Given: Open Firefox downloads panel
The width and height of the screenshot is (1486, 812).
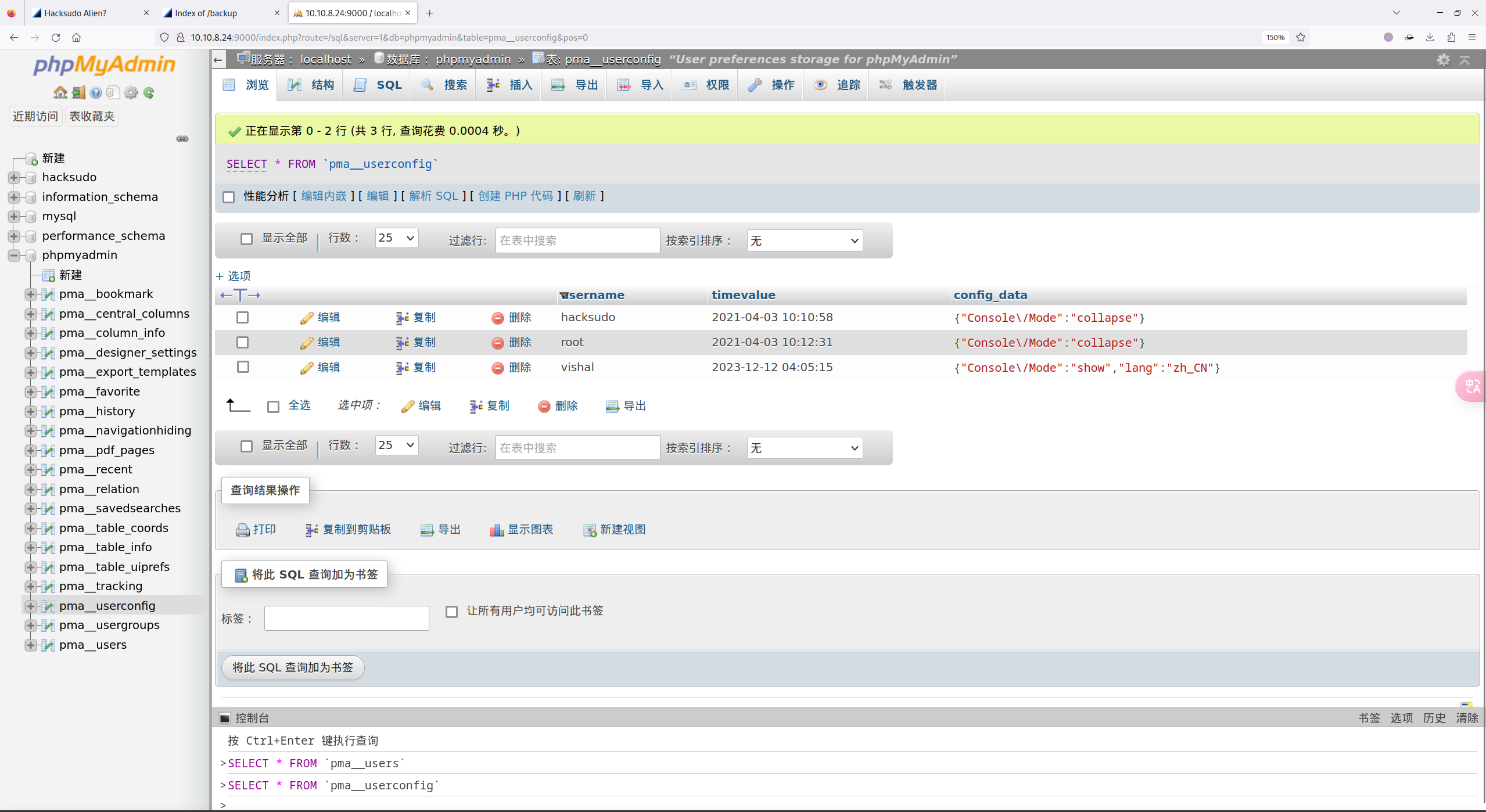Looking at the screenshot, I should pos(1430,37).
